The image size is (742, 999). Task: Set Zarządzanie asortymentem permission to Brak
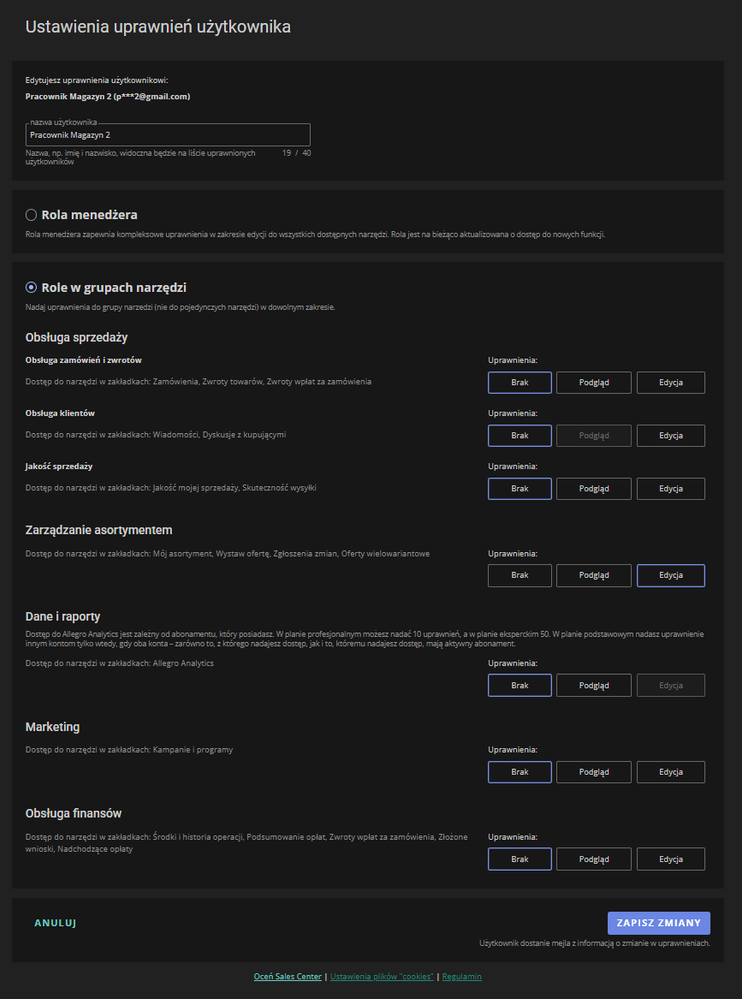tap(519, 576)
